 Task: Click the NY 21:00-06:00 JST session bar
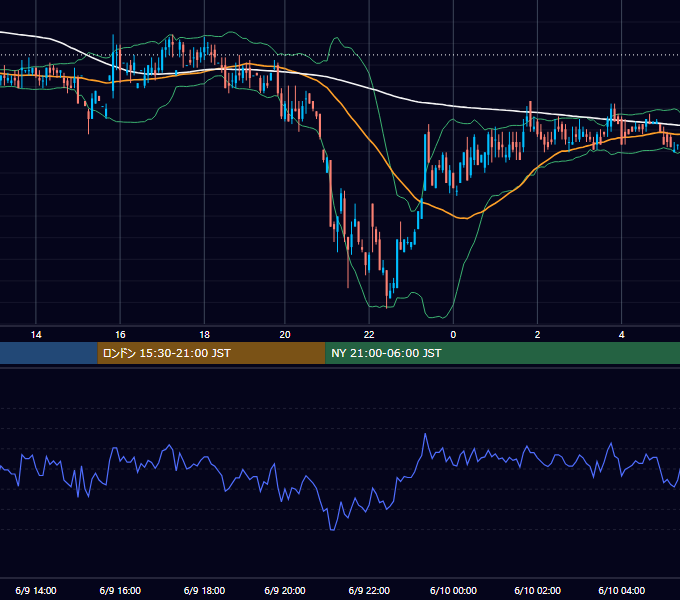tap(502, 353)
